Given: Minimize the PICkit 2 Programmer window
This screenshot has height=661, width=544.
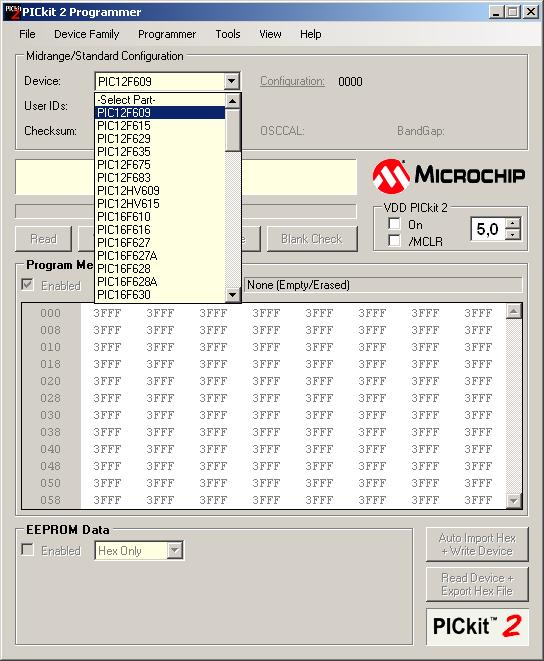Looking at the screenshot, I should (x=496, y=12).
